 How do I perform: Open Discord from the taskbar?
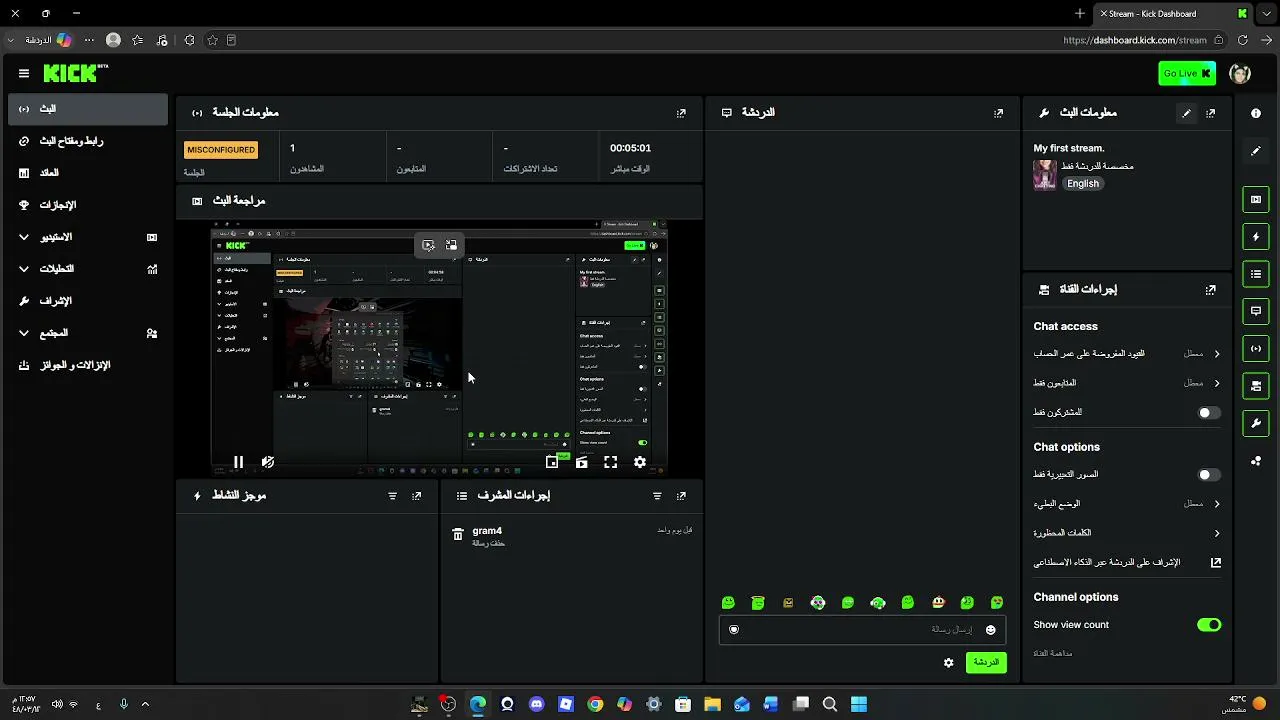pos(537,704)
